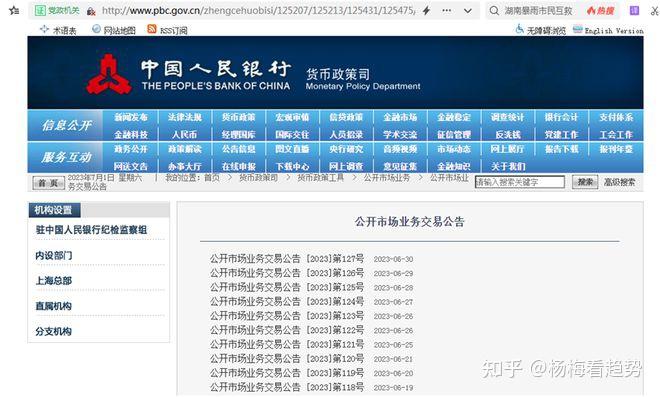Open the 公告信息 menu item
660x397 pixels.
point(239,149)
